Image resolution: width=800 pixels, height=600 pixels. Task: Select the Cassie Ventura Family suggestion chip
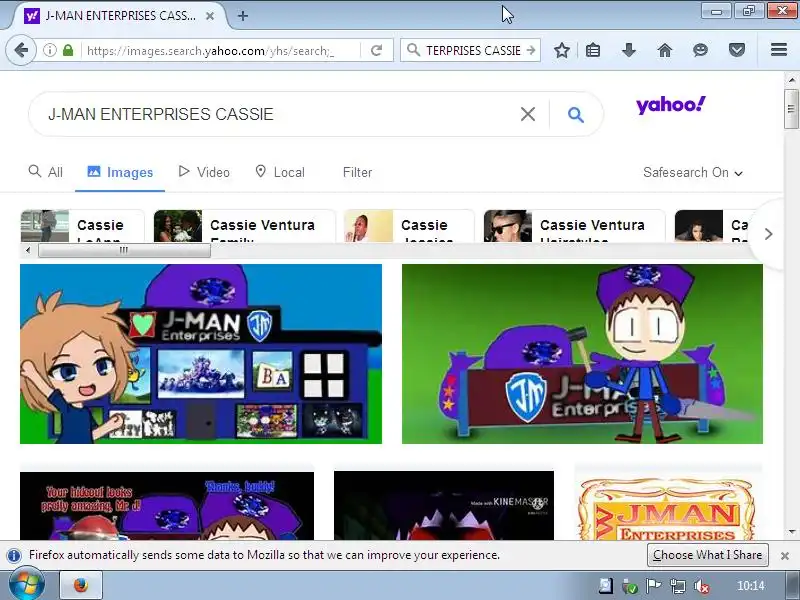click(244, 226)
